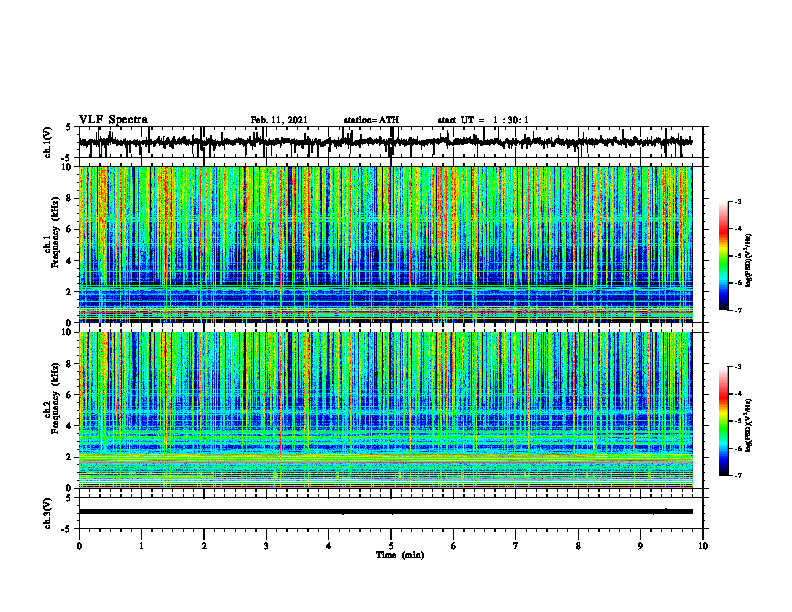792x612 pixels.
Task: Click time axis tick label "0"
Action: tap(79, 546)
